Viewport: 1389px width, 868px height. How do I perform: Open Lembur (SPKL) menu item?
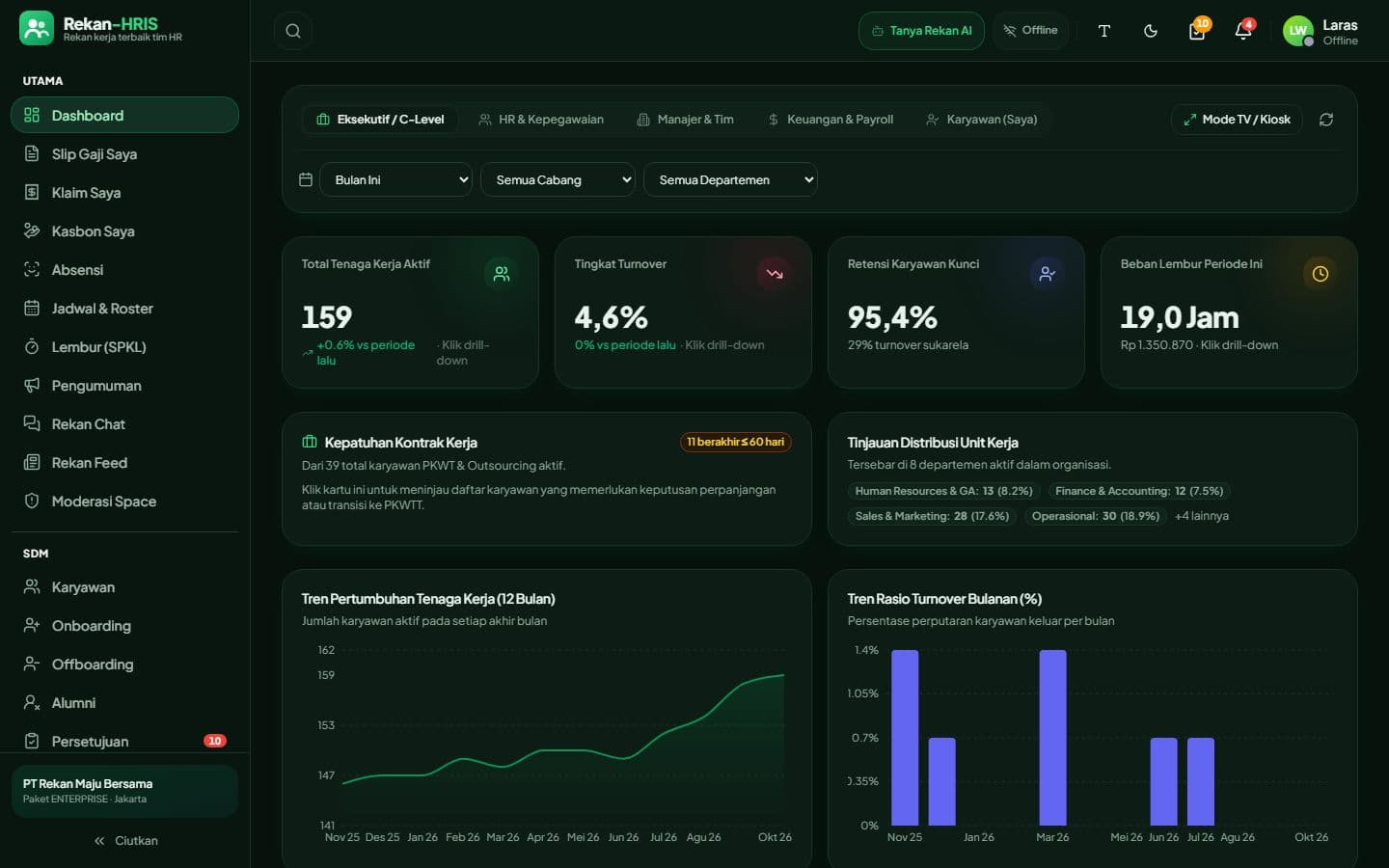click(x=124, y=347)
